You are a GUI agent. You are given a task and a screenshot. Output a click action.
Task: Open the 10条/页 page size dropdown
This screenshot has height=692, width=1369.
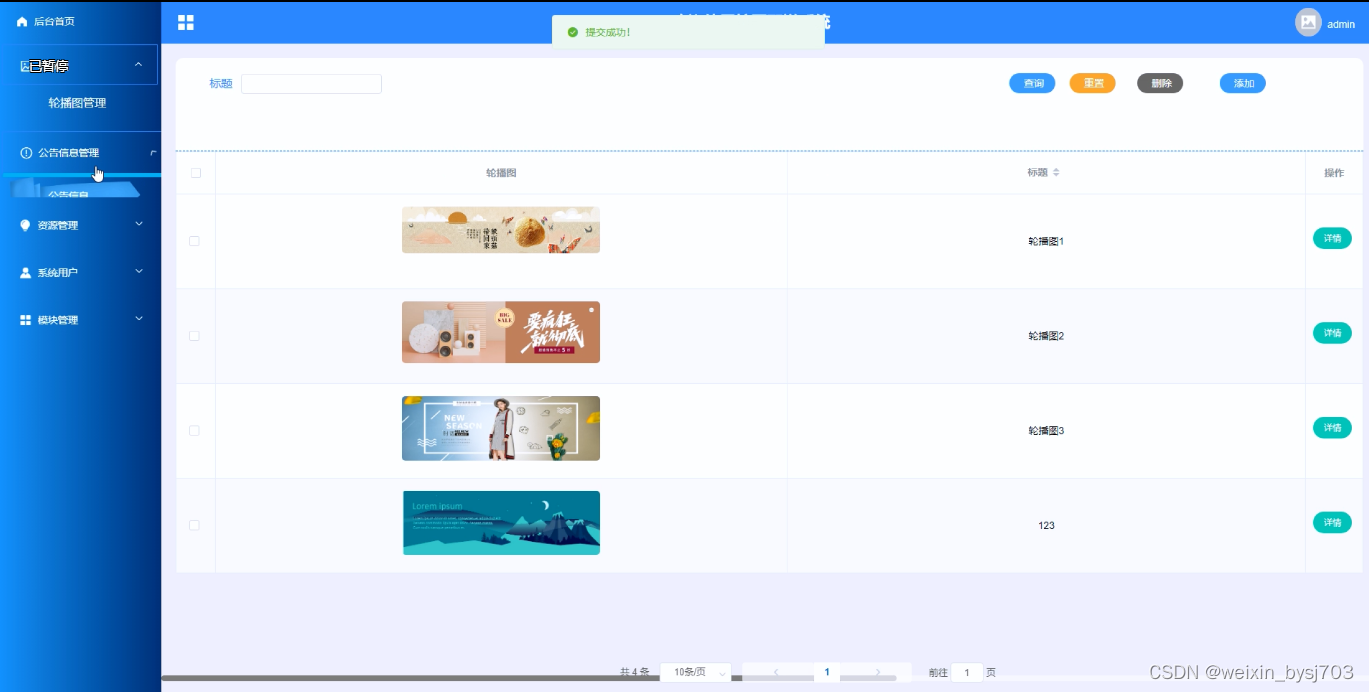click(696, 672)
